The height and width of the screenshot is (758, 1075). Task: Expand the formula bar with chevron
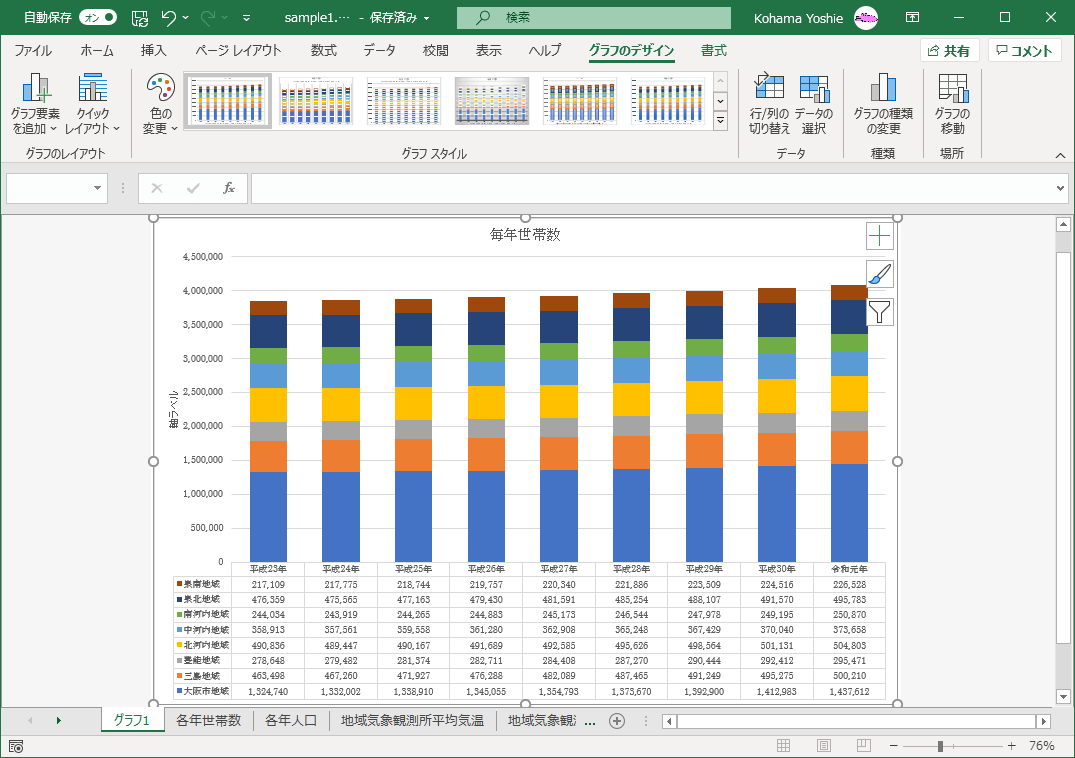coord(1060,188)
